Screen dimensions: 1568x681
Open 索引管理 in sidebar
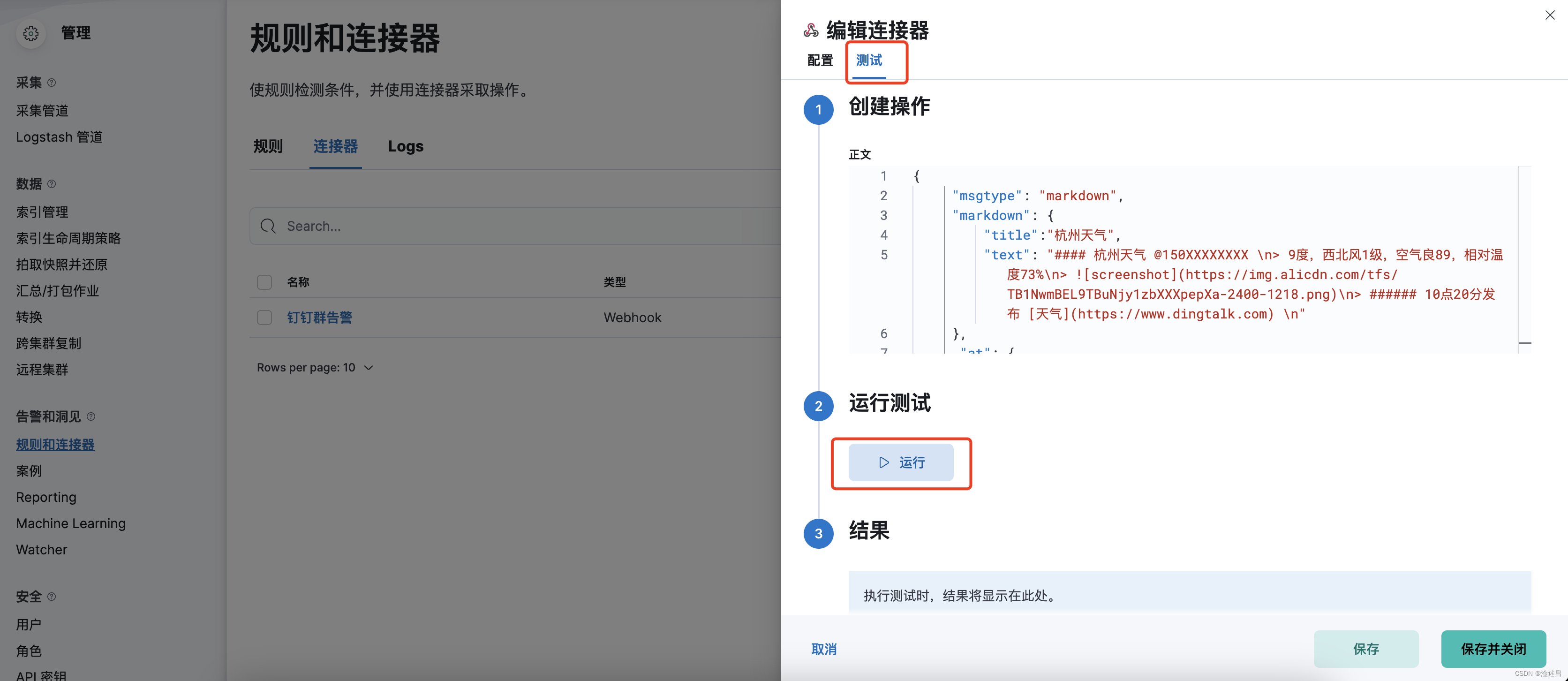point(42,212)
